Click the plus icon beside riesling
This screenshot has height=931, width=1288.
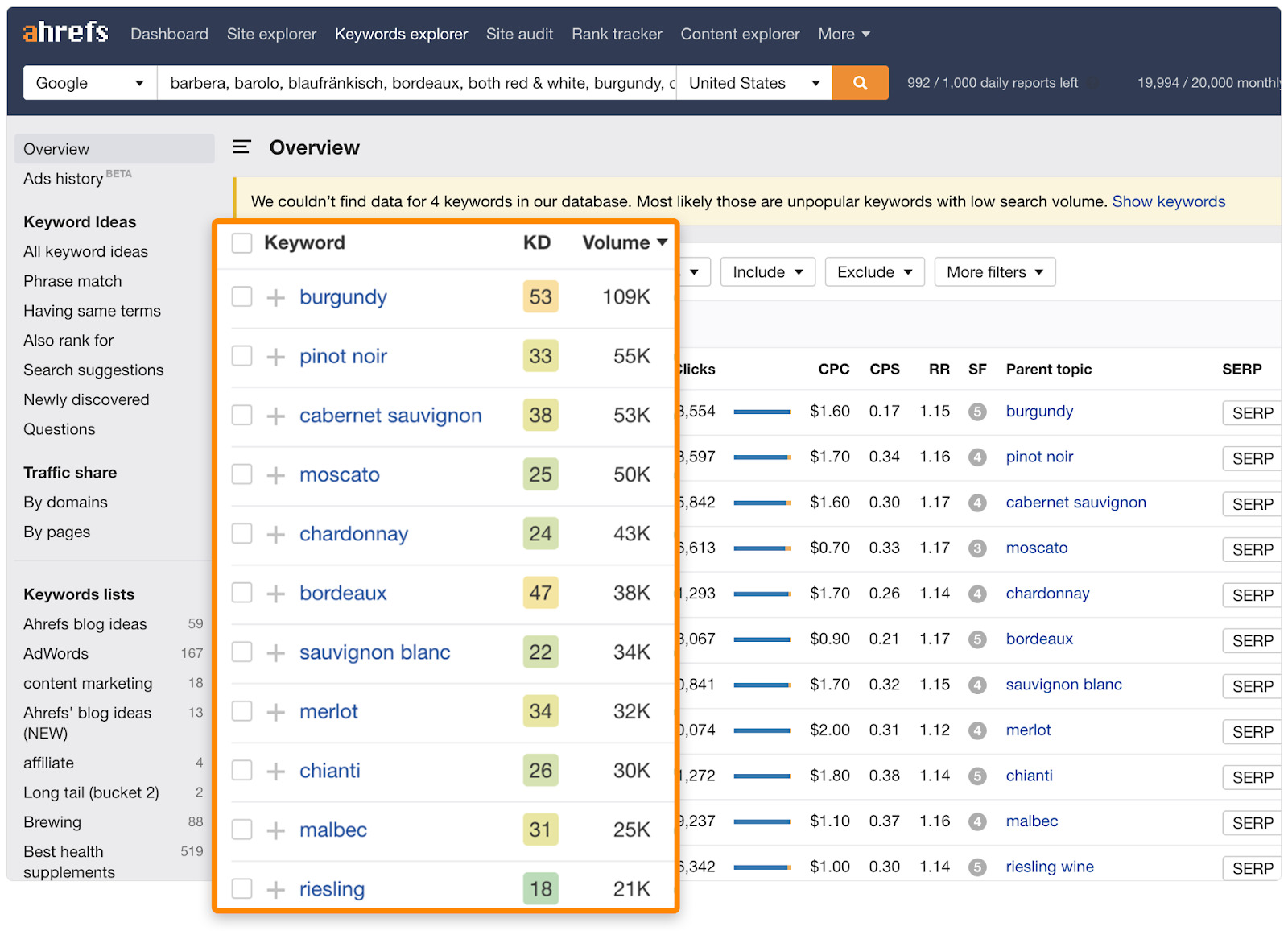click(x=275, y=888)
